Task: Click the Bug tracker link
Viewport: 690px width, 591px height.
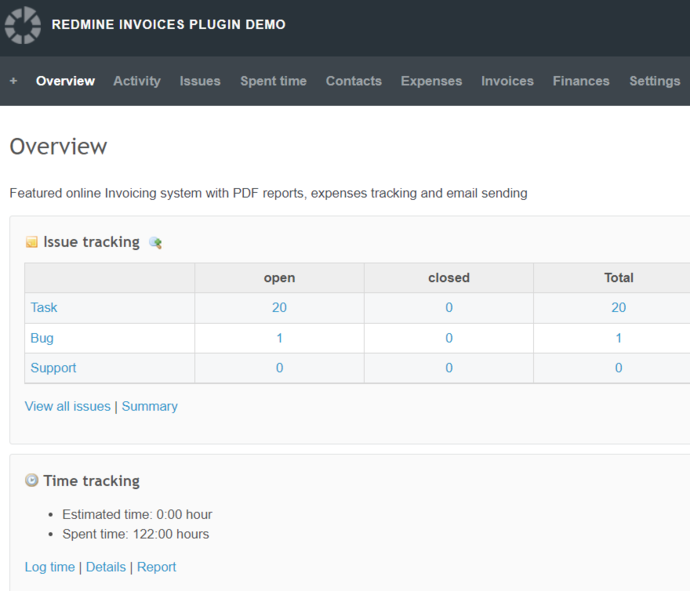Action: click(42, 338)
